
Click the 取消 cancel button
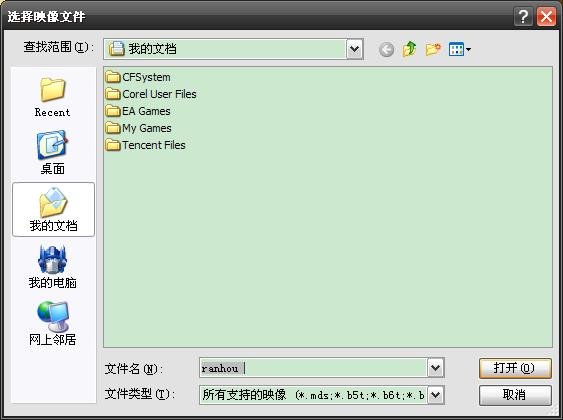[x=515, y=395]
